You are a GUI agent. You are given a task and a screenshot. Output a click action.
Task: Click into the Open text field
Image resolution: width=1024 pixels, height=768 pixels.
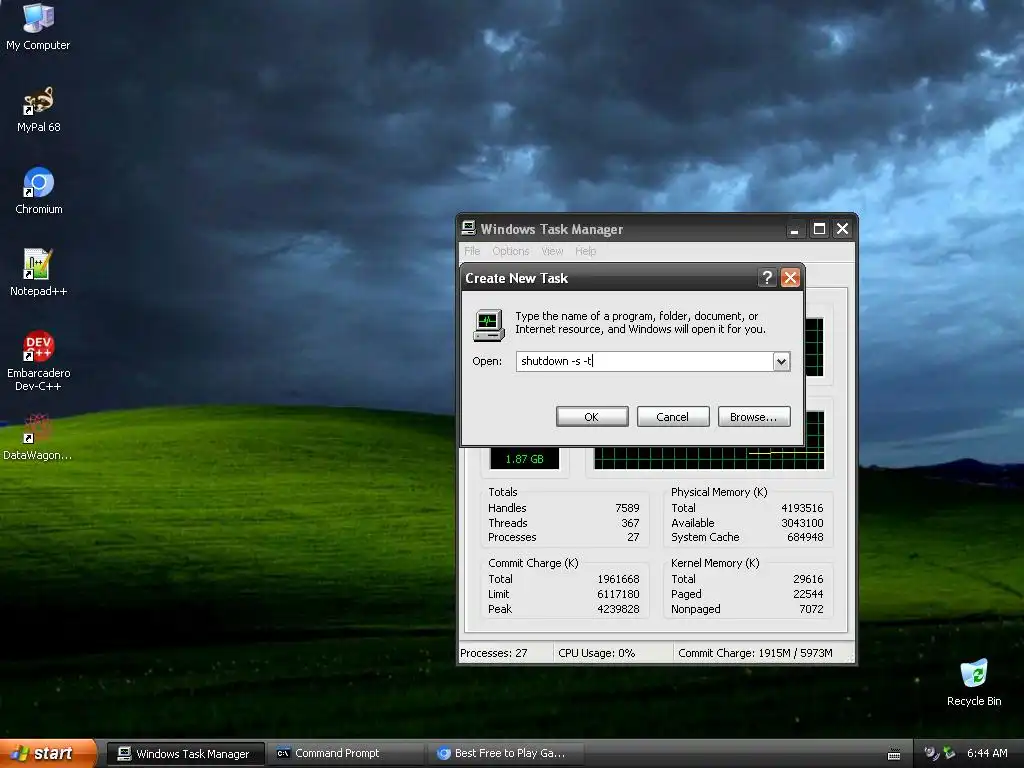click(644, 361)
